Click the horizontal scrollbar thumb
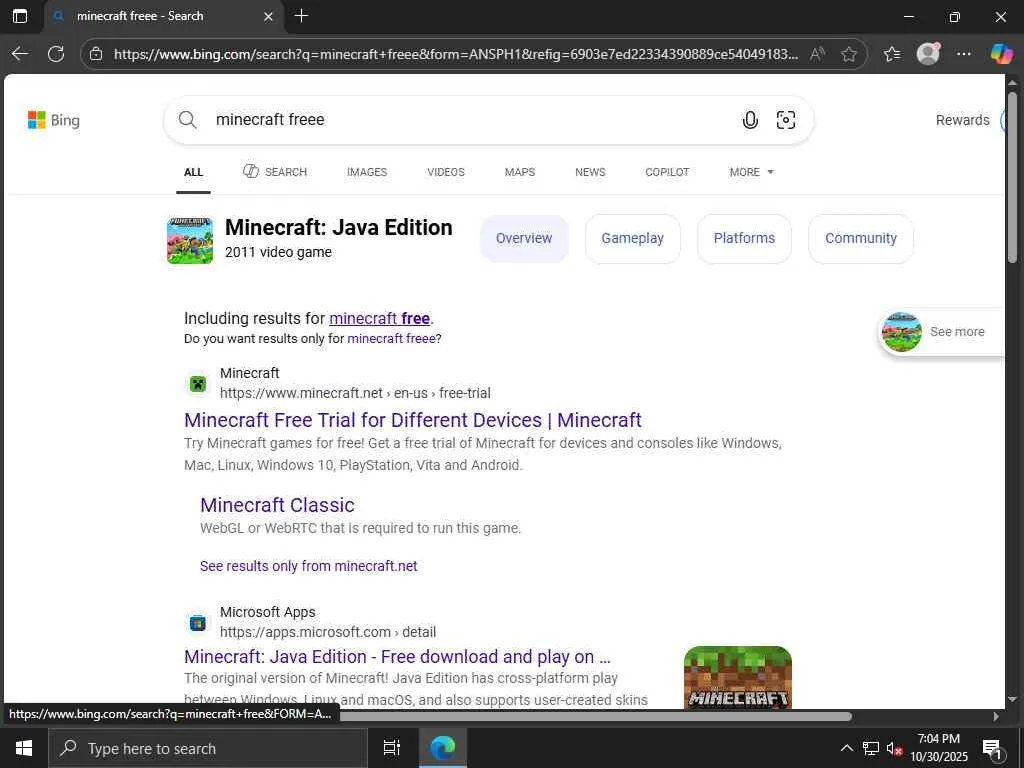 tap(596, 716)
